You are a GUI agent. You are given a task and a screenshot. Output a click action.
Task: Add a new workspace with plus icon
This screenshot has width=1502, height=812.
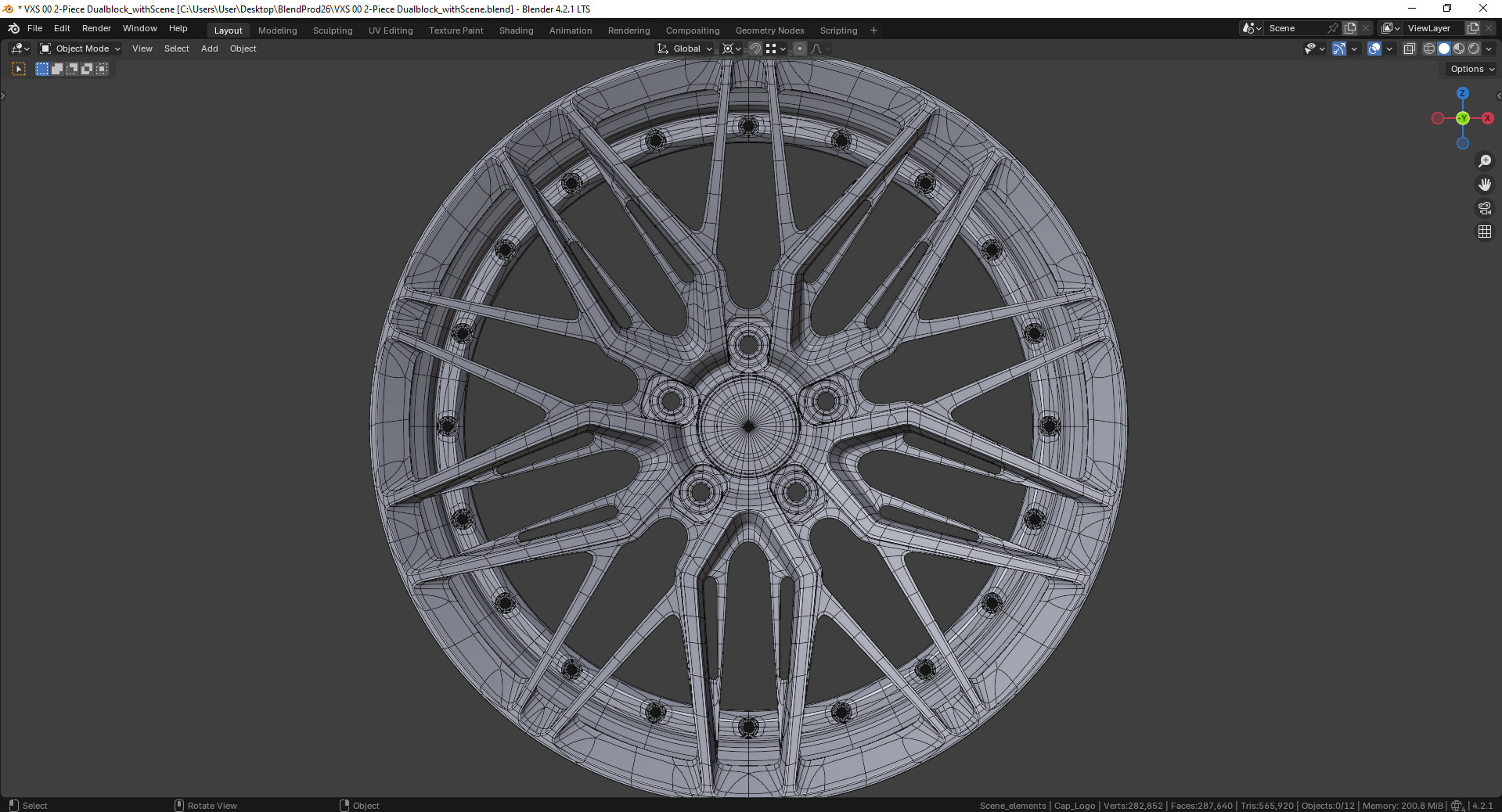pos(873,31)
